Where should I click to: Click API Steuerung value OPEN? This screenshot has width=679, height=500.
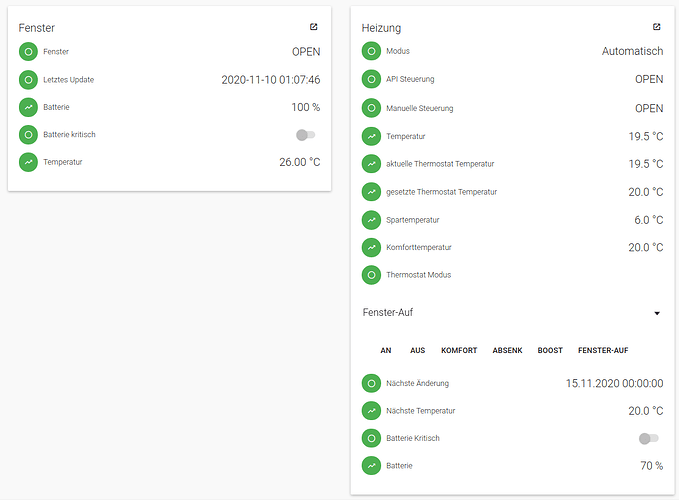(649, 80)
